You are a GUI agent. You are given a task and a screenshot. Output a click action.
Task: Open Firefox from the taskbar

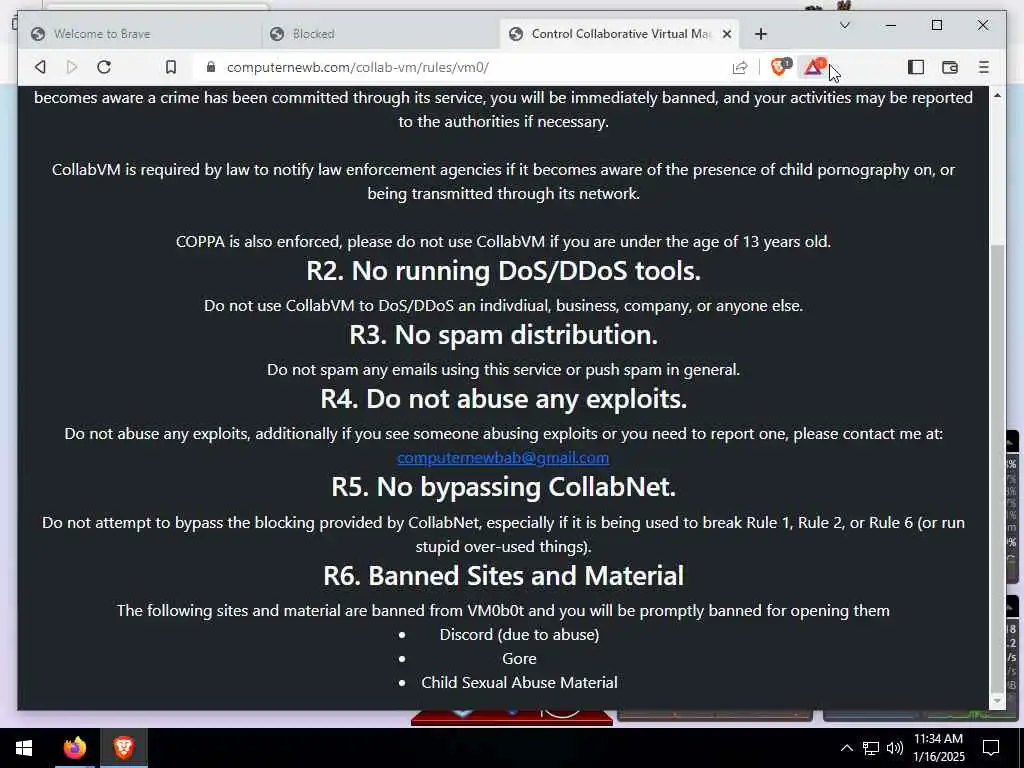tap(74, 748)
